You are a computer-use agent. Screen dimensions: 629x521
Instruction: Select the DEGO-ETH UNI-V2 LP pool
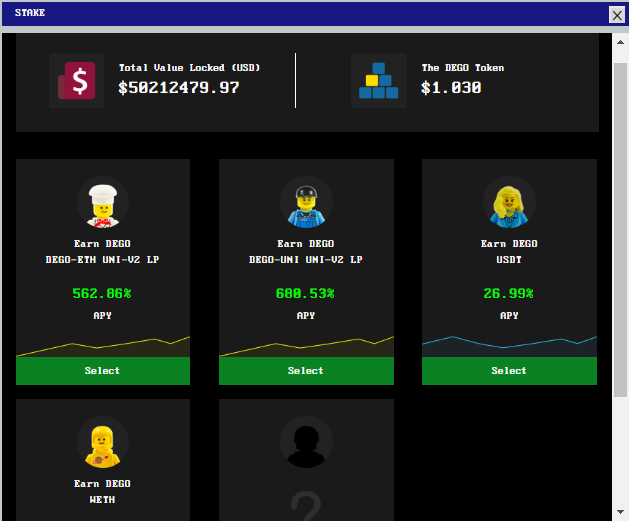103,371
